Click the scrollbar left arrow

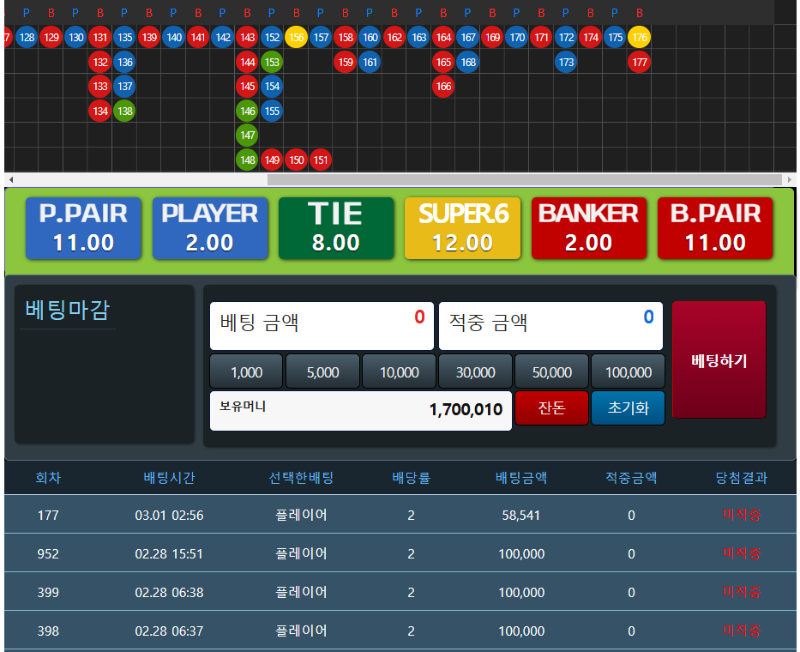tap(11, 180)
